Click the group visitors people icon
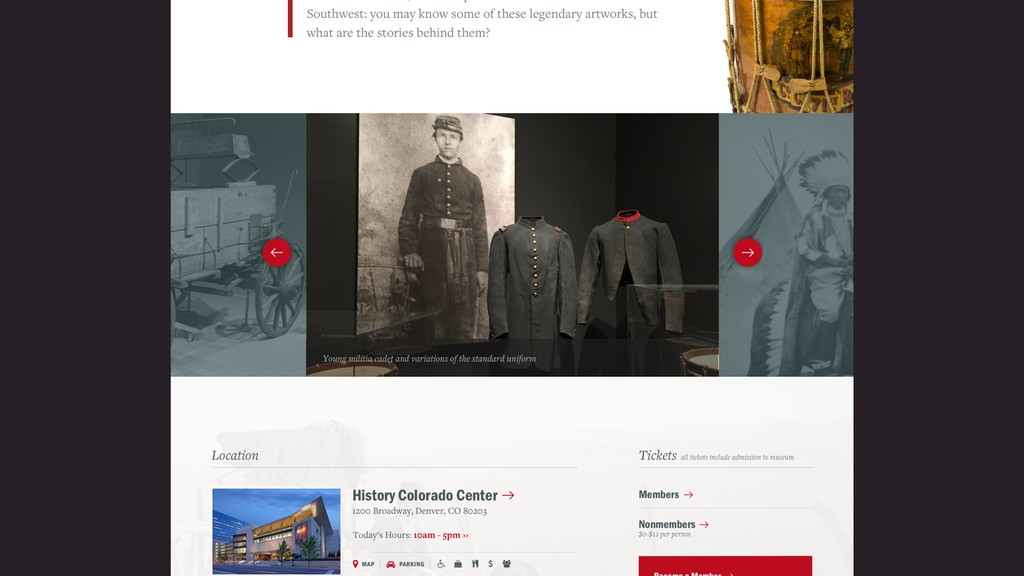1024x576 pixels. coord(506,564)
